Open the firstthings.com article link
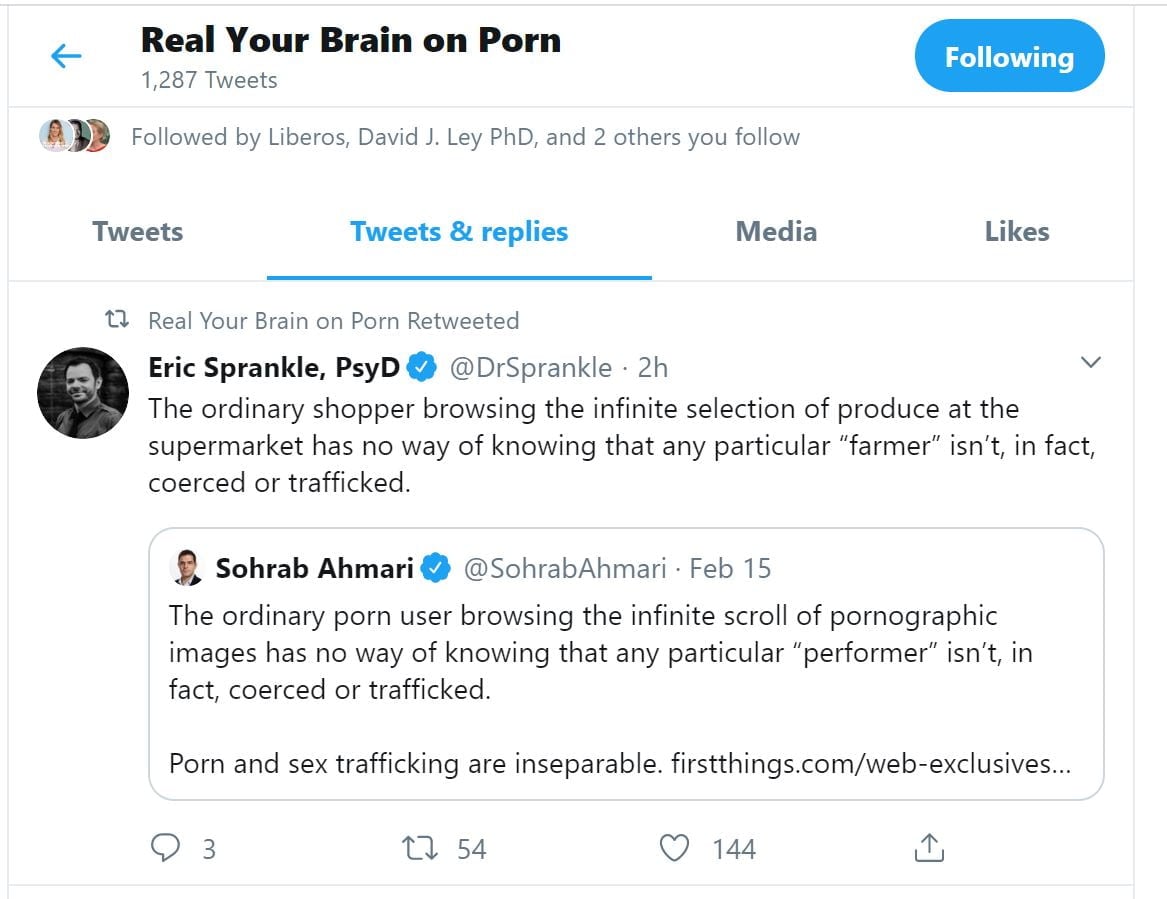The height and width of the screenshot is (899, 1167). pos(870,764)
